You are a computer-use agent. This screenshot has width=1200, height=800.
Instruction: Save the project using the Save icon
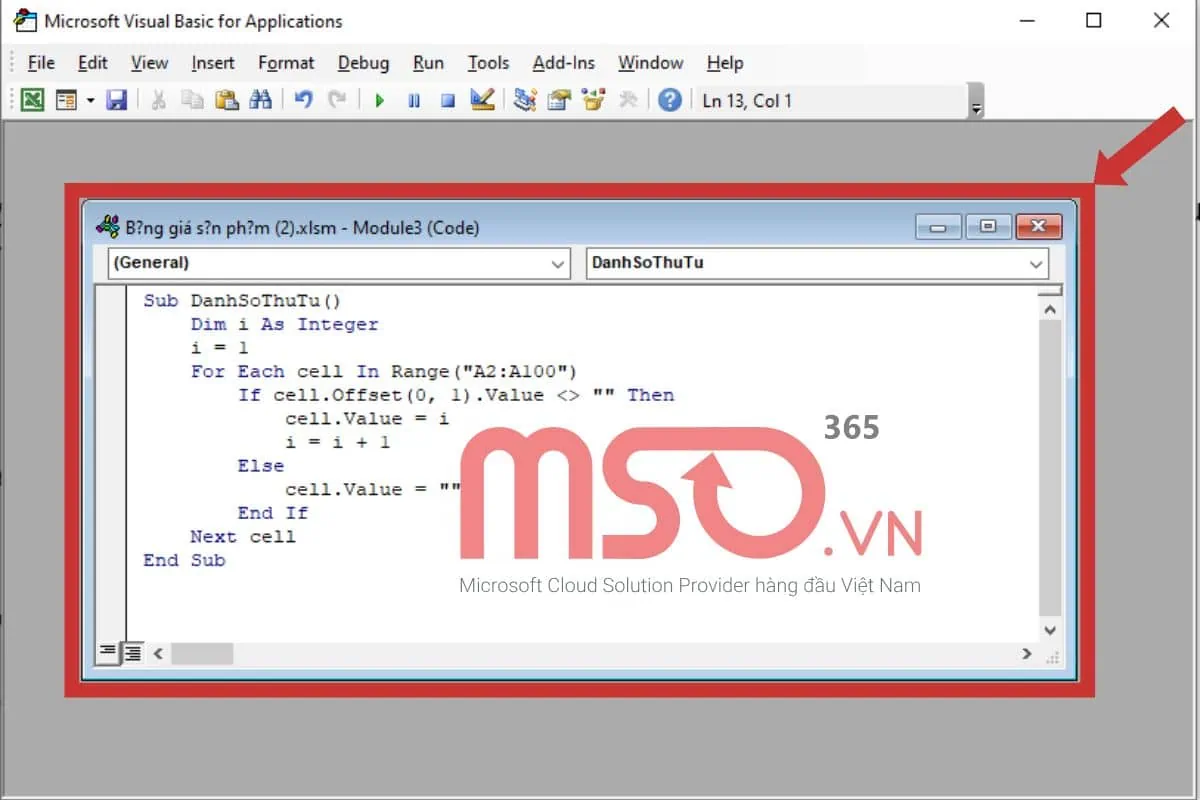[x=118, y=100]
